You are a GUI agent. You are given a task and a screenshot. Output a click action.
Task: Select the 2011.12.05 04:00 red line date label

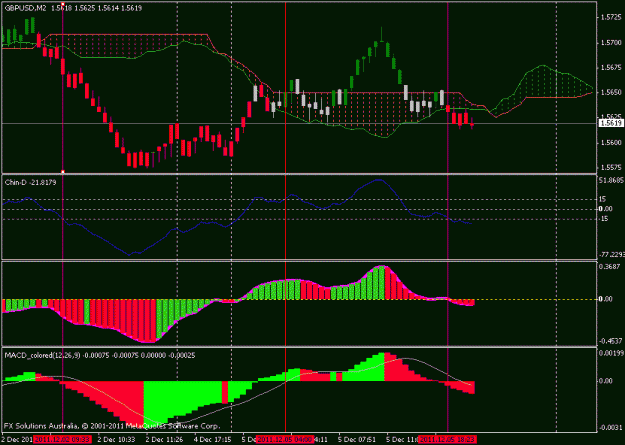[285, 440]
